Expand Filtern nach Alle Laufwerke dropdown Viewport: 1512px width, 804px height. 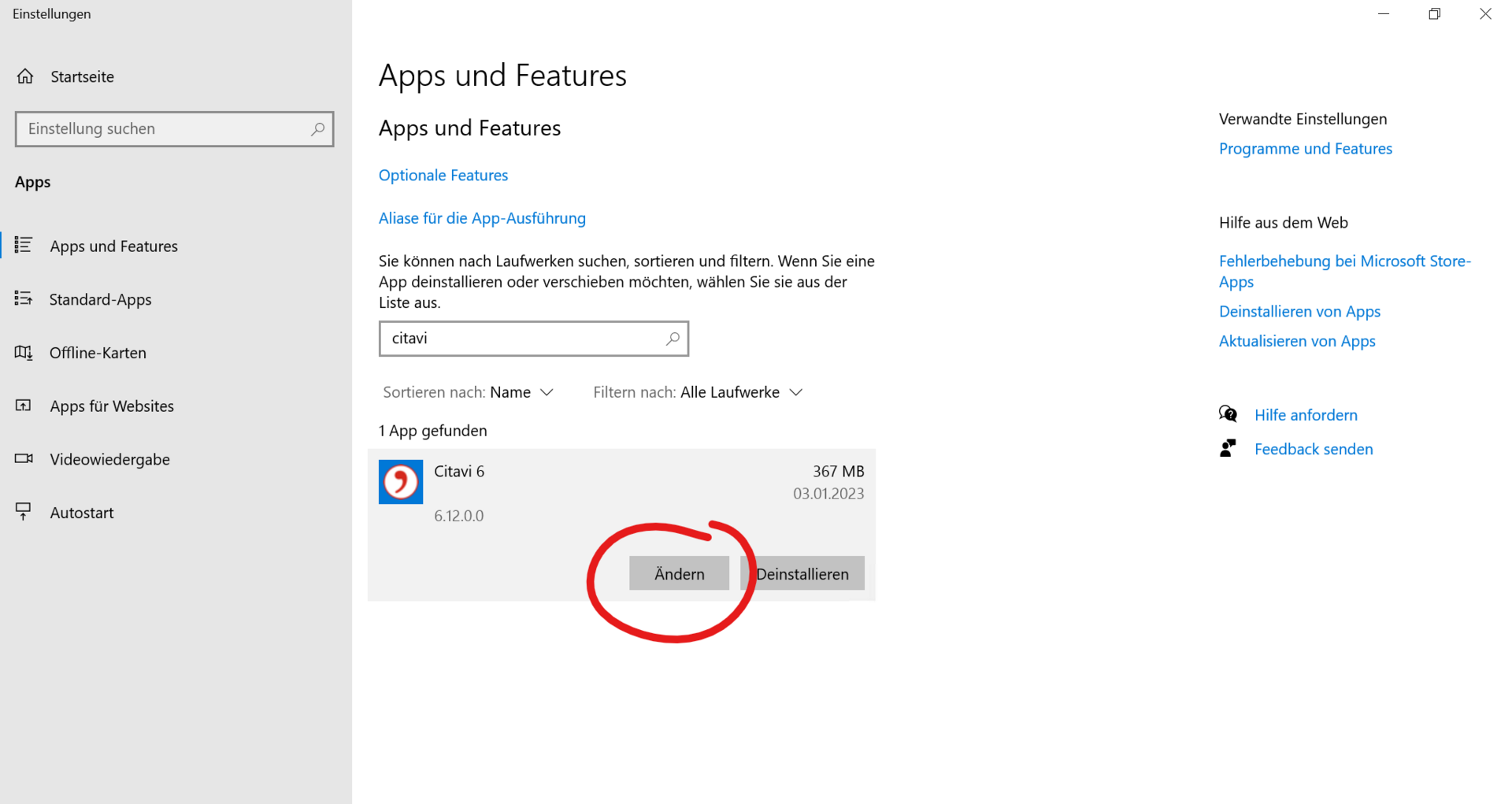point(740,392)
